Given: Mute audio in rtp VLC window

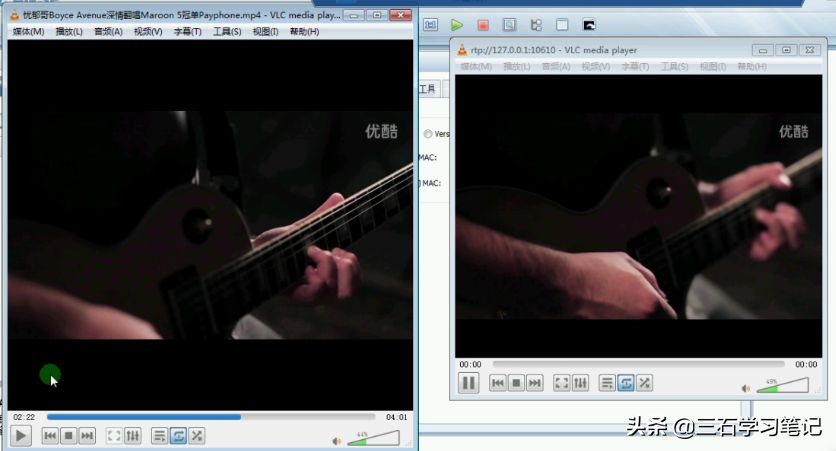Looking at the screenshot, I should (745, 388).
